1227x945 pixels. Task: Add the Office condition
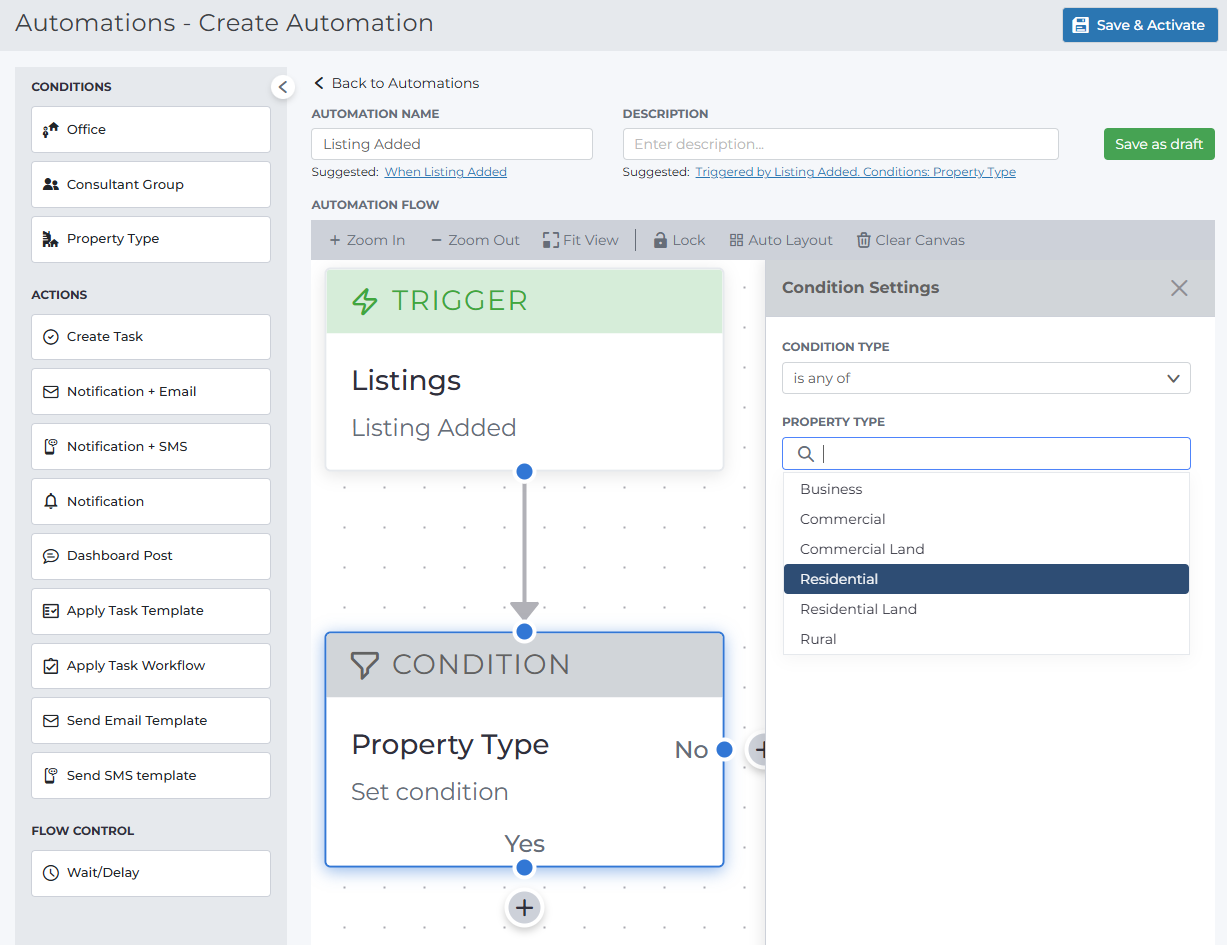coord(151,130)
